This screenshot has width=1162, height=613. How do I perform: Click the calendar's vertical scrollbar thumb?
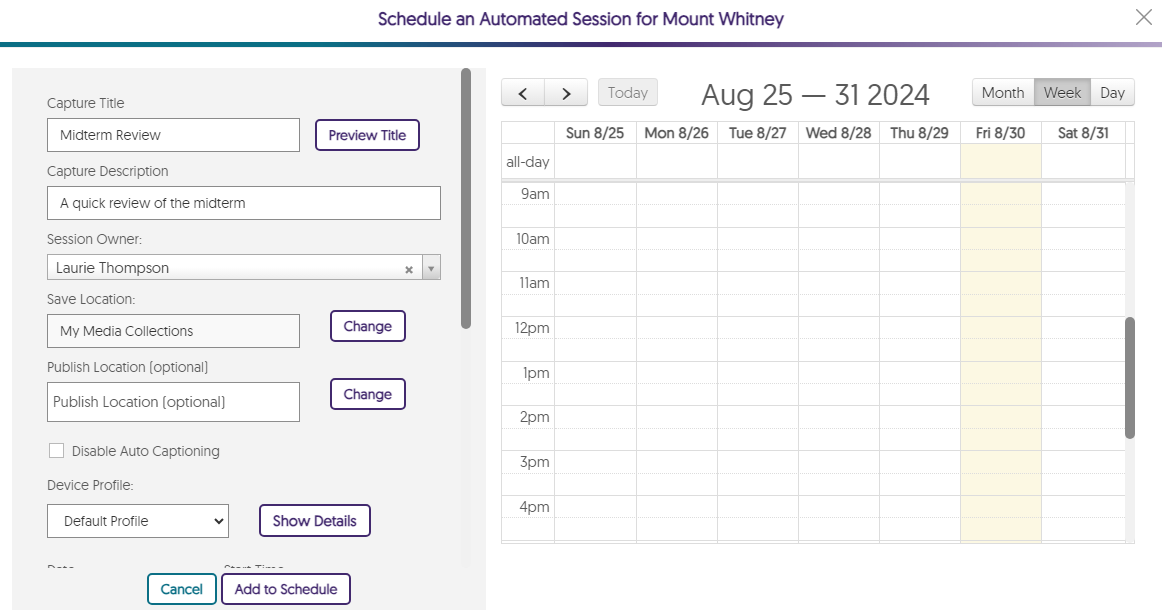(x=1130, y=378)
